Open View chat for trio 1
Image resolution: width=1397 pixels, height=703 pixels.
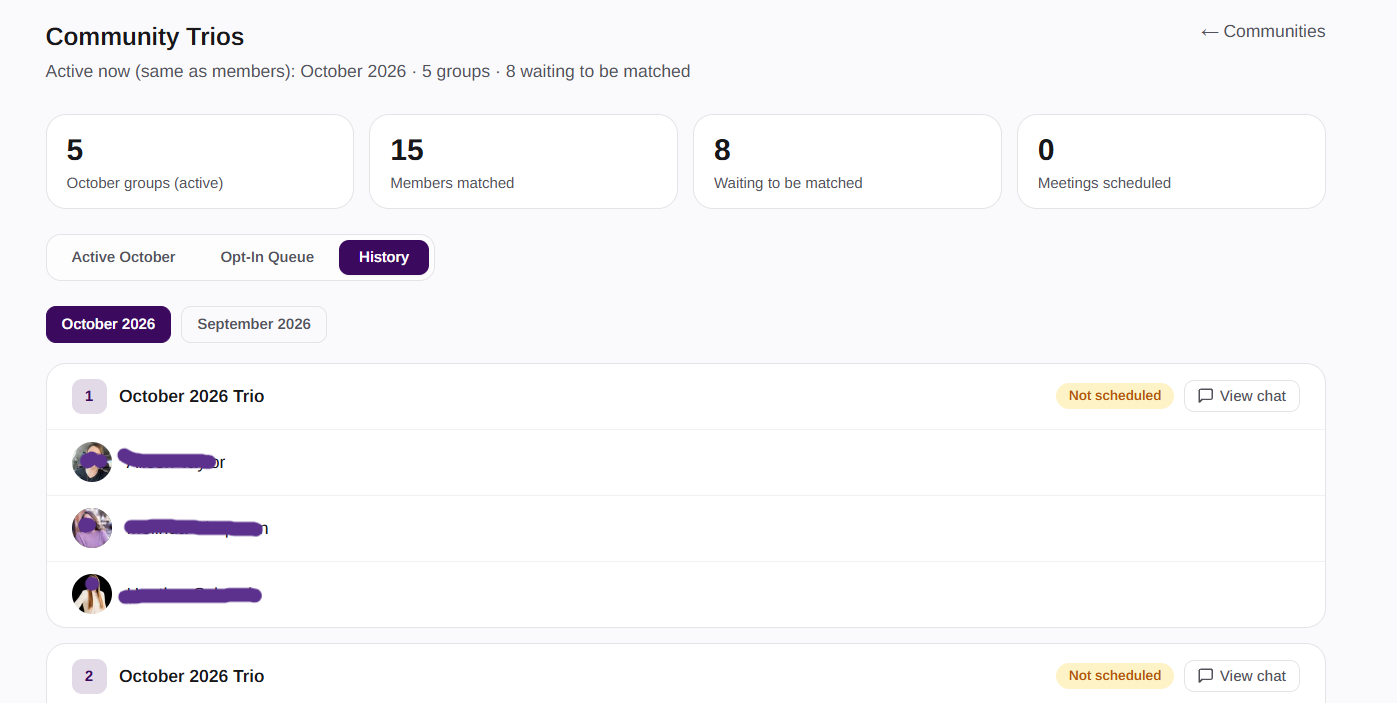[x=1242, y=396]
